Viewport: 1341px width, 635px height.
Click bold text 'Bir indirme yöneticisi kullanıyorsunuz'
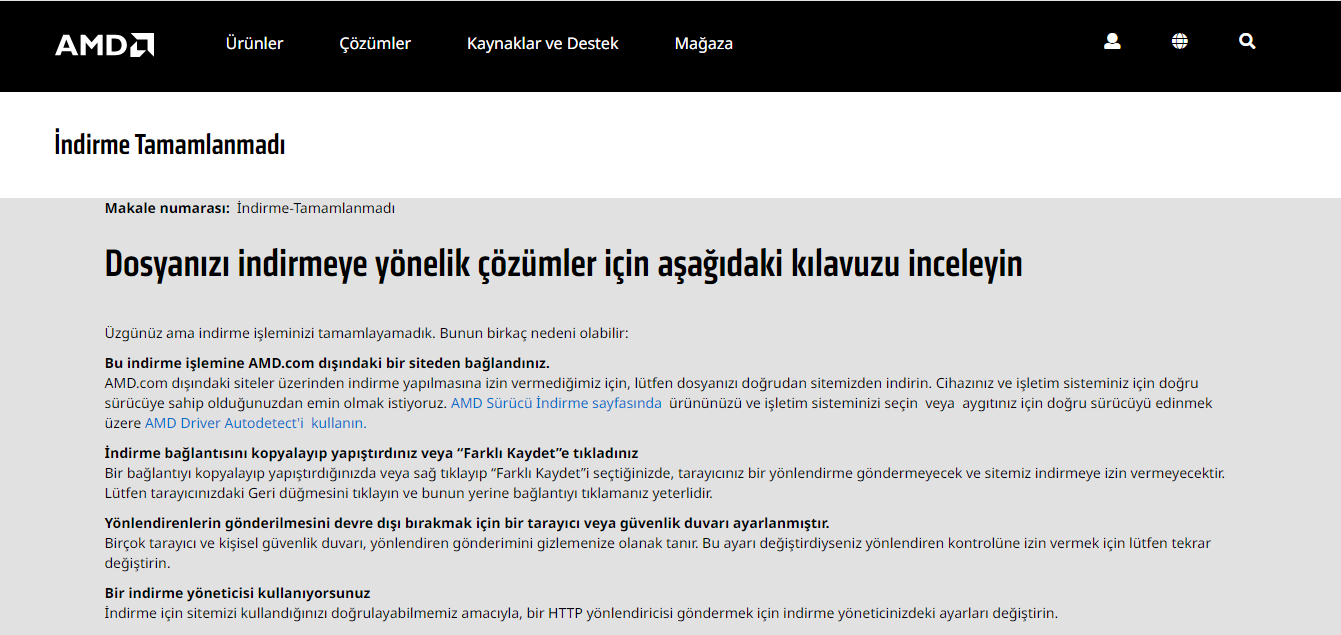(x=238, y=593)
